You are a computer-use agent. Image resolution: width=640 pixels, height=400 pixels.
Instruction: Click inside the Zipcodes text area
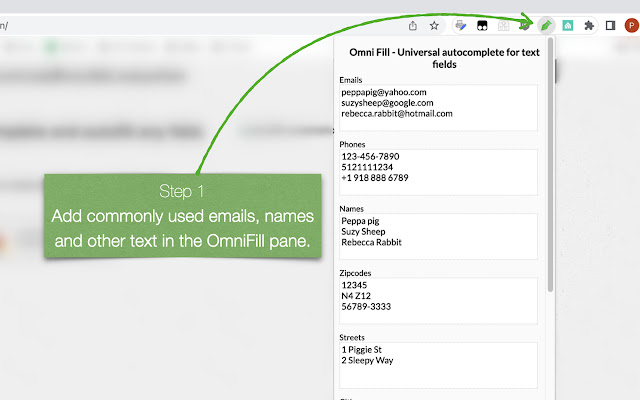(438, 301)
